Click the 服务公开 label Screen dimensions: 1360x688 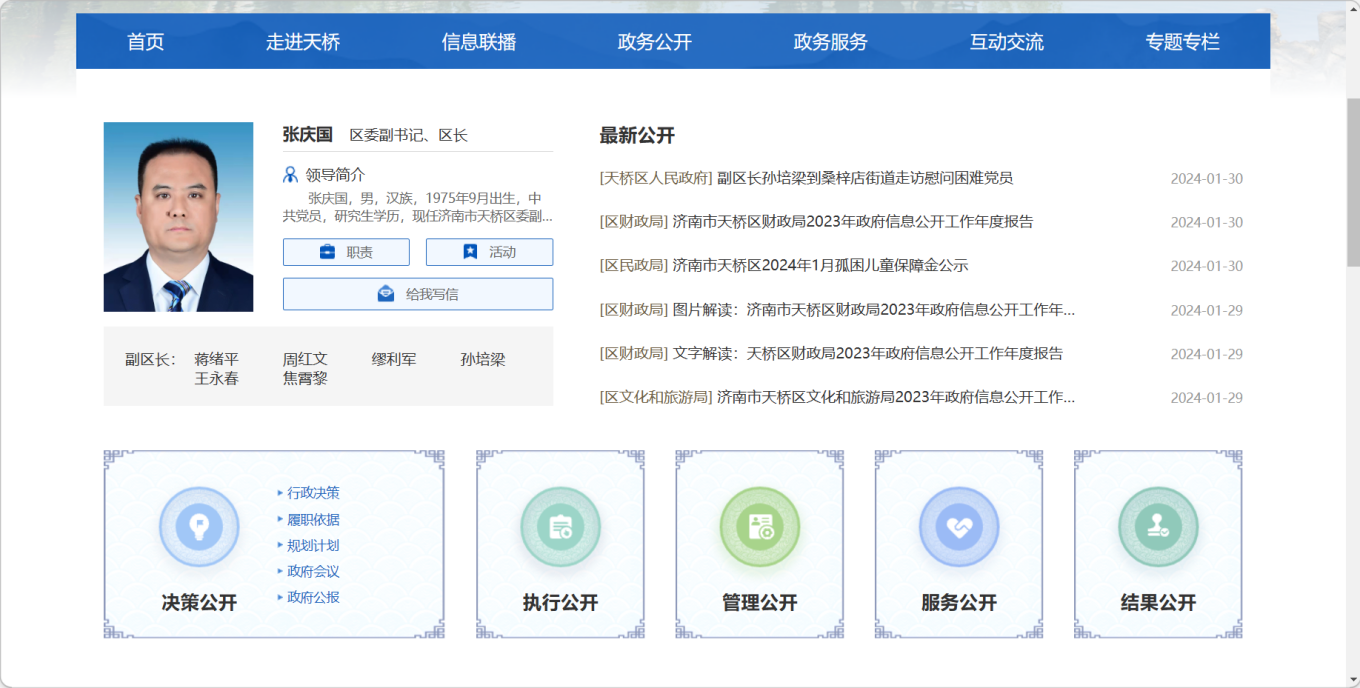(x=959, y=603)
